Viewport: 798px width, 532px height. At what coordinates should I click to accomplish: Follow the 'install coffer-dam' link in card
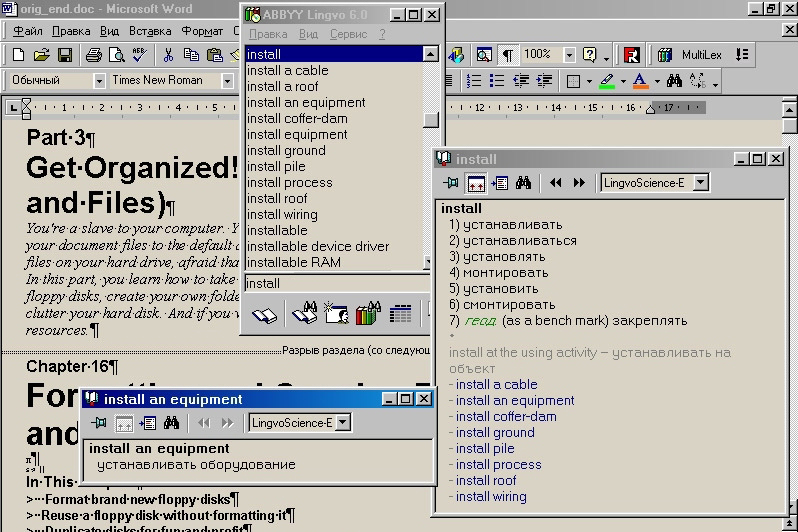pos(506,416)
